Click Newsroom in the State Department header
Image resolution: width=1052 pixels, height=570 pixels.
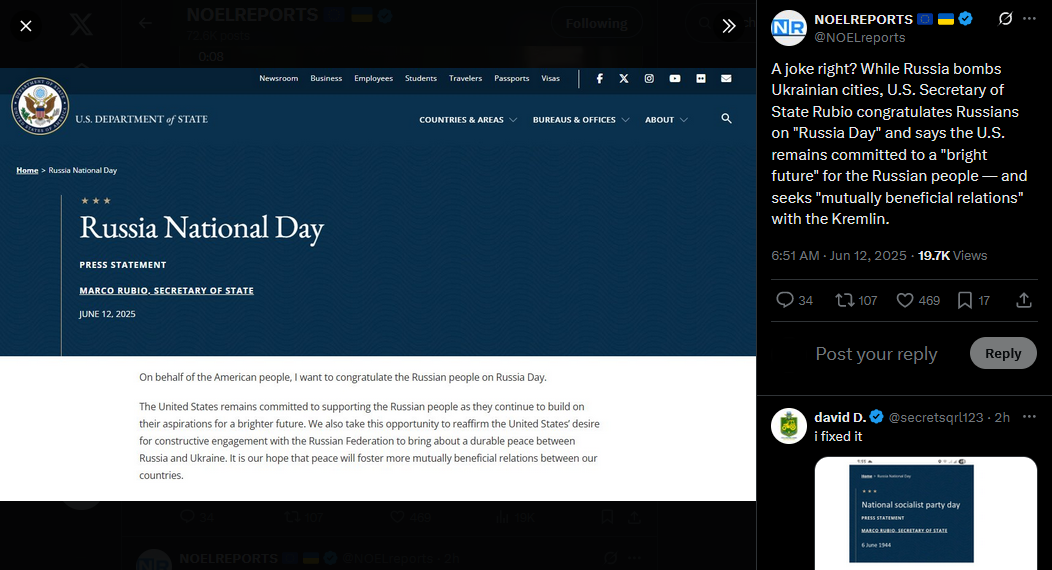pyautogui.click(x=278, y=78)
